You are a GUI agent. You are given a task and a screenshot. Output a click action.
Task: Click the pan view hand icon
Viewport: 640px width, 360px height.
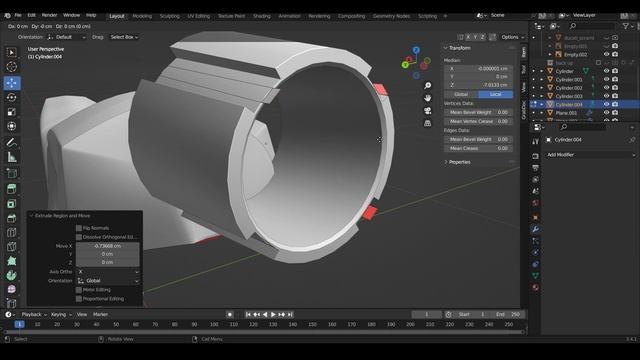[427, 98]
